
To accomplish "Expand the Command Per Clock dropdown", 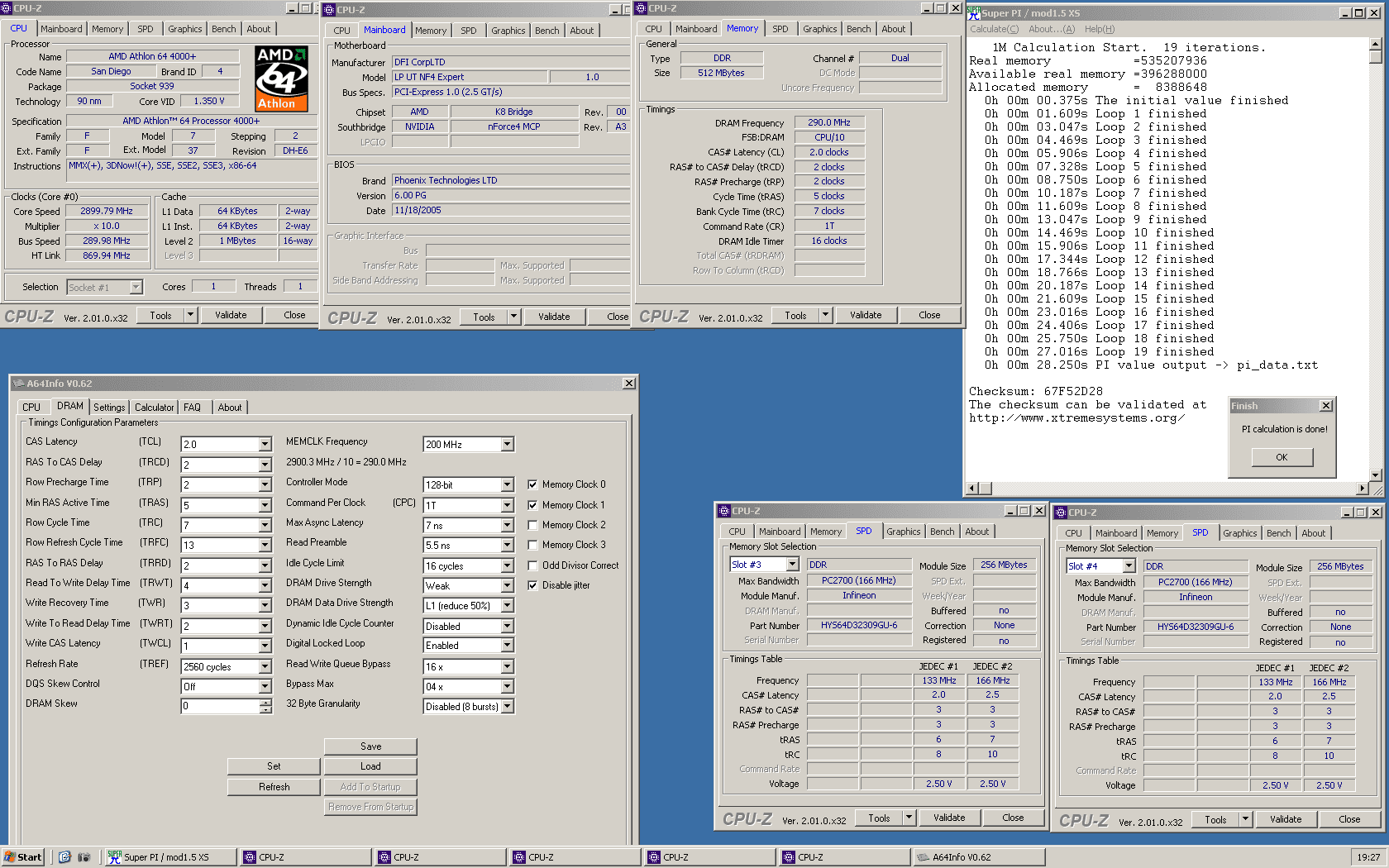I will (x=508, y=505).
